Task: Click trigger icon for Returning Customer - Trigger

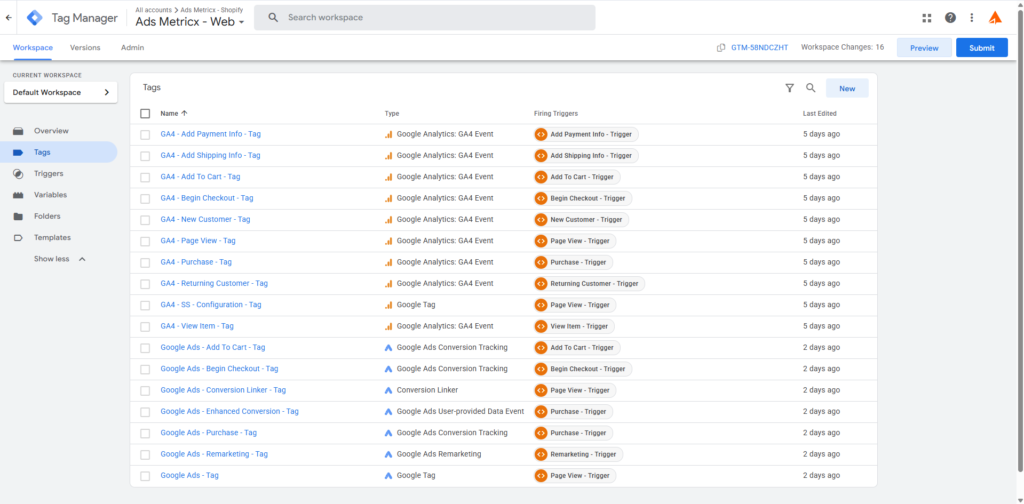Action: click(x=541, y=284)
